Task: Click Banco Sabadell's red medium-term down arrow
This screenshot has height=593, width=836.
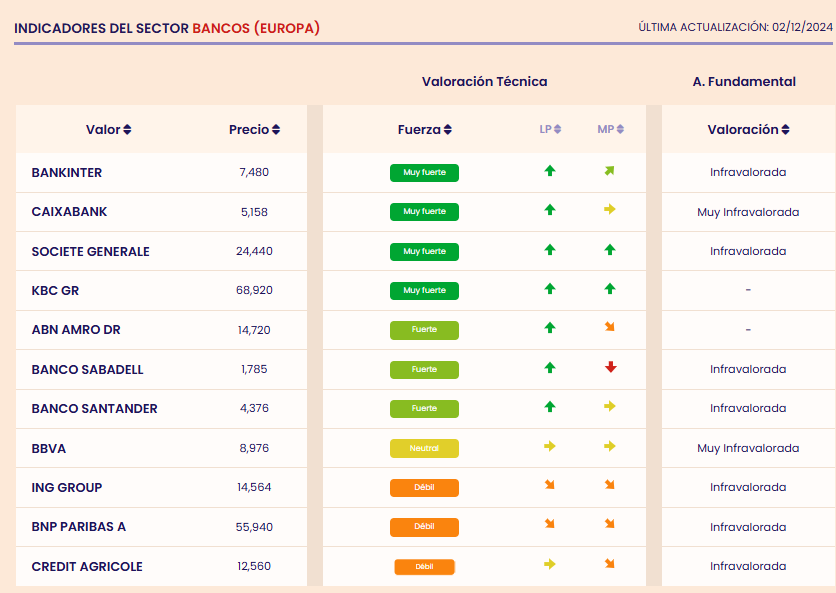Action: 610,368
